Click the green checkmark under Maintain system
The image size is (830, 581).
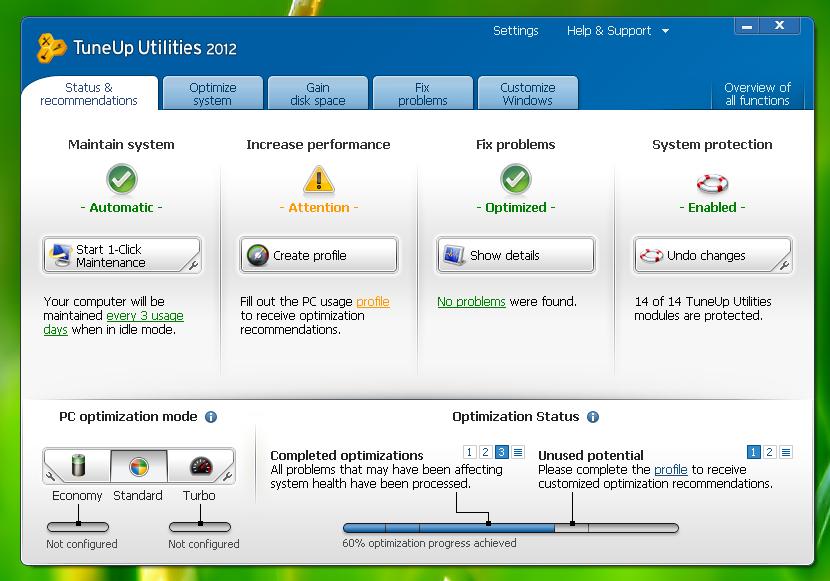coord(122,179)
